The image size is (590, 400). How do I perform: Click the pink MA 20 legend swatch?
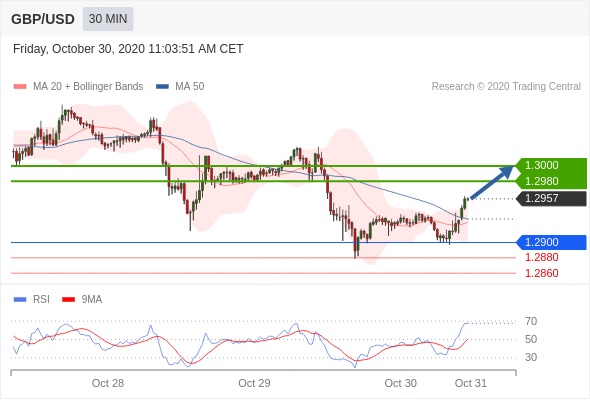pos(20,87)
